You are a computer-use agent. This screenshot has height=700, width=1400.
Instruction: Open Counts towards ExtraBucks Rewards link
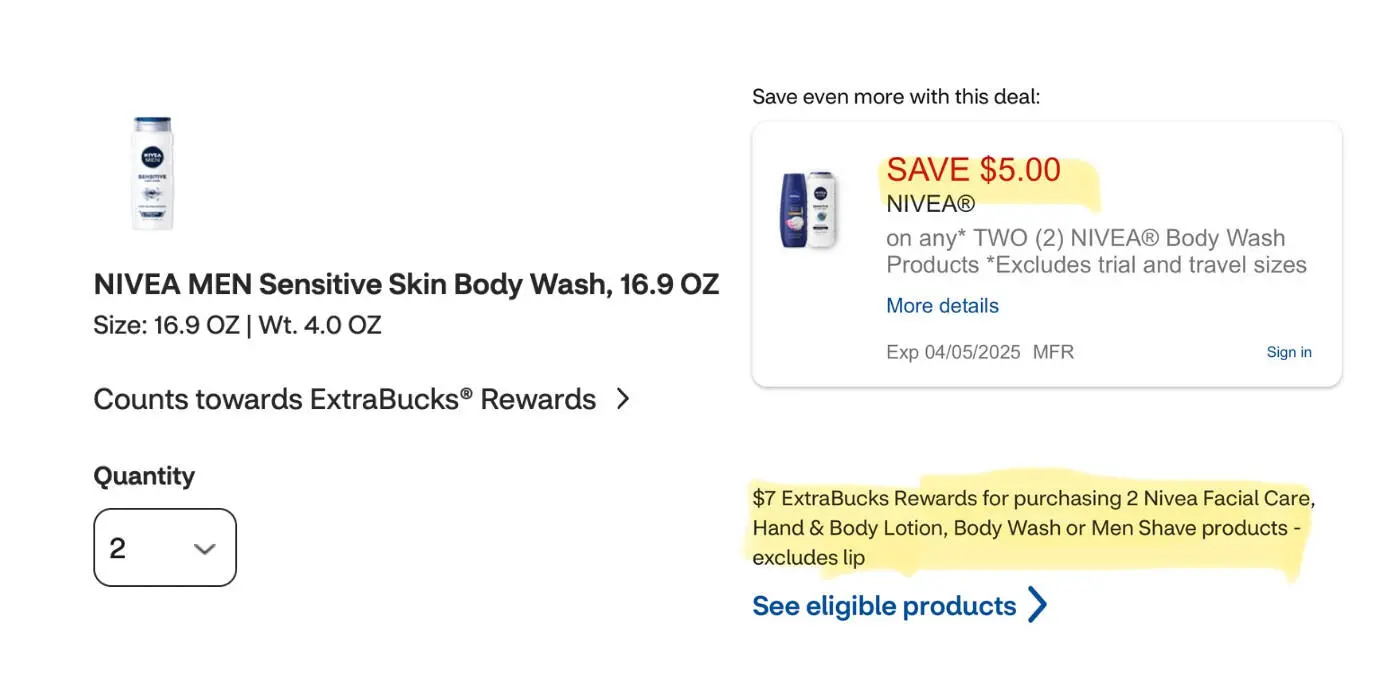pos(344,399)
